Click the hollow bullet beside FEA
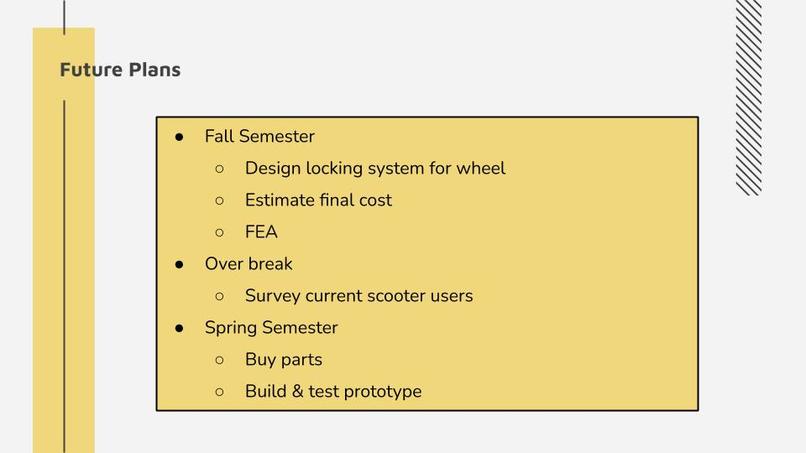This screenshot has height=453, width=806. click(219, 232)
